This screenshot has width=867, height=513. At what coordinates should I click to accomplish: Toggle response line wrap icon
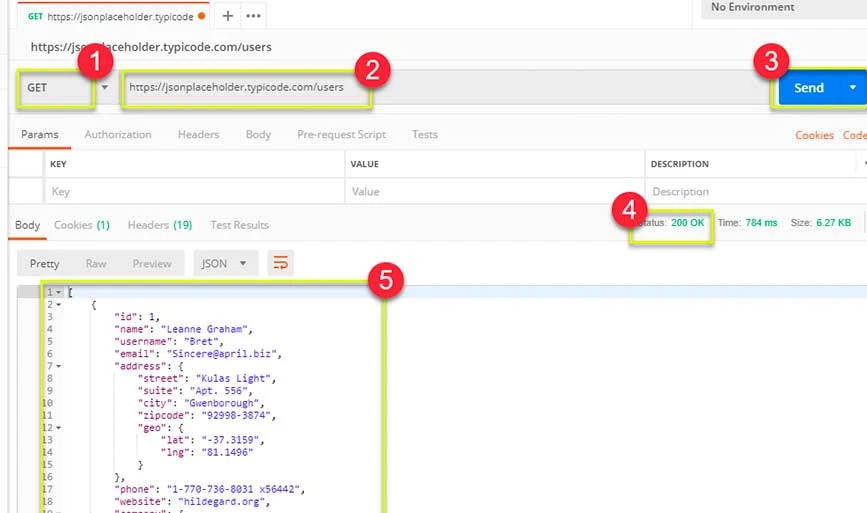pyautogui.click(x=280, y=263)
